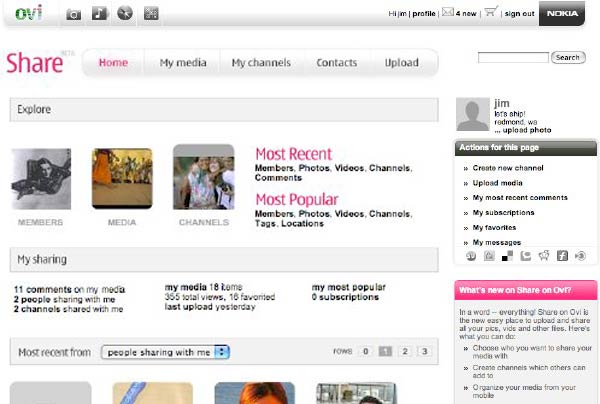
Task: Click the sign out link
Action: click(x=519, y=13)
